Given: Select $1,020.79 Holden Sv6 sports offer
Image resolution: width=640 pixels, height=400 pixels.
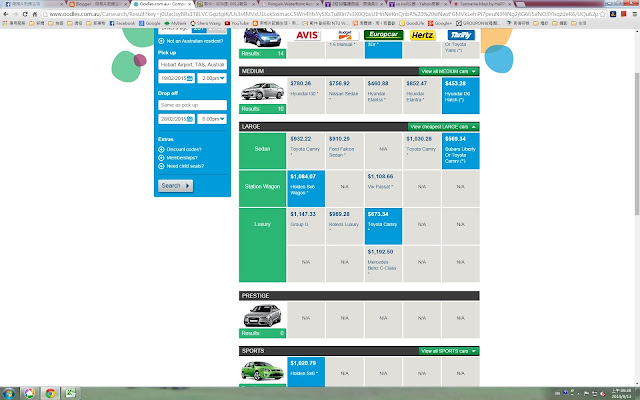Looking at the screenshot, I should tap(306, 372).
